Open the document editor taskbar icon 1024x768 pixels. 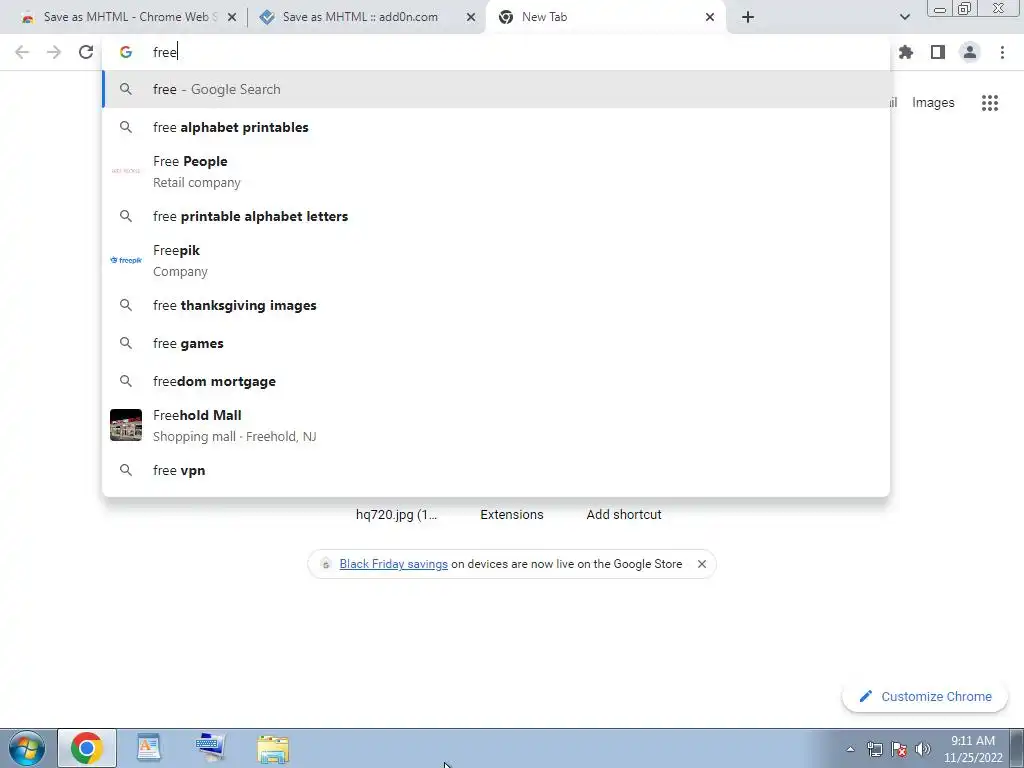point(149,748)
